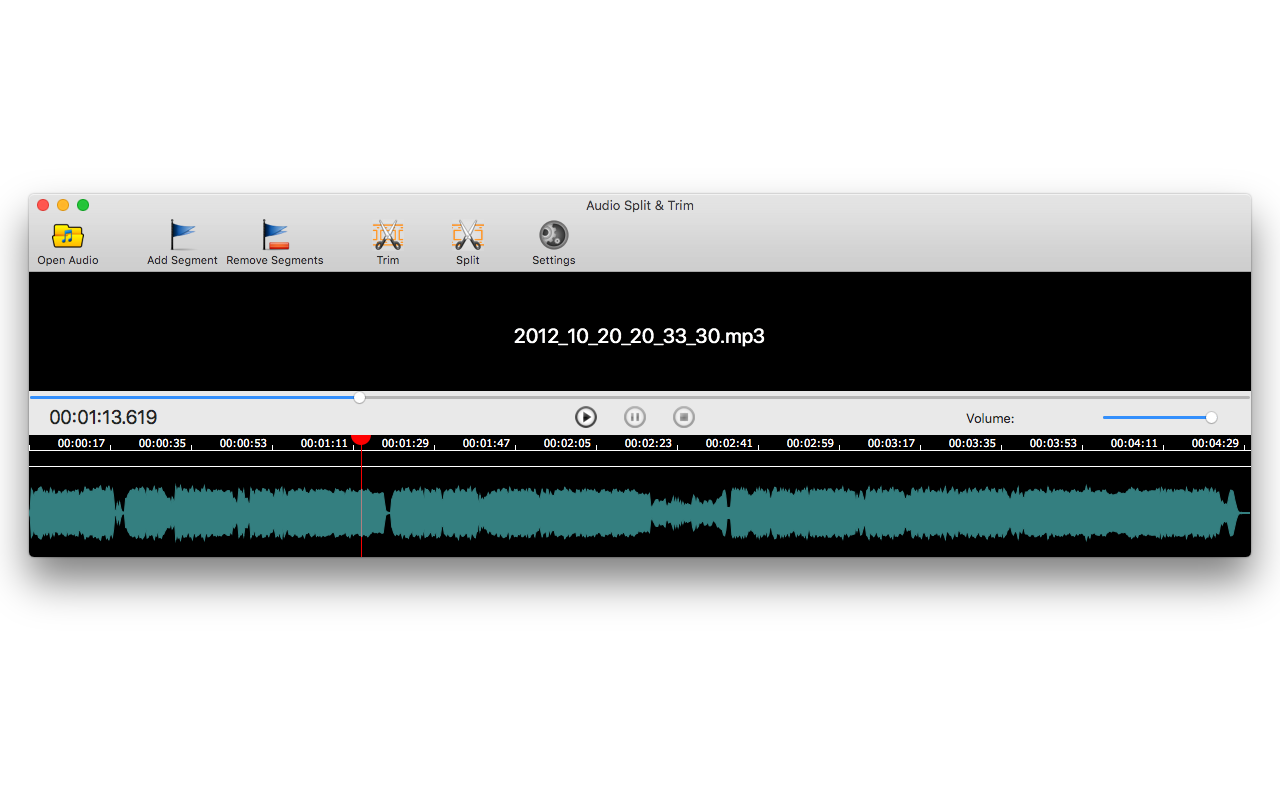Click the 00:03:17 ruler timestamp
The width and height of the screenshot is (1280, 800).
coord(891,443)
